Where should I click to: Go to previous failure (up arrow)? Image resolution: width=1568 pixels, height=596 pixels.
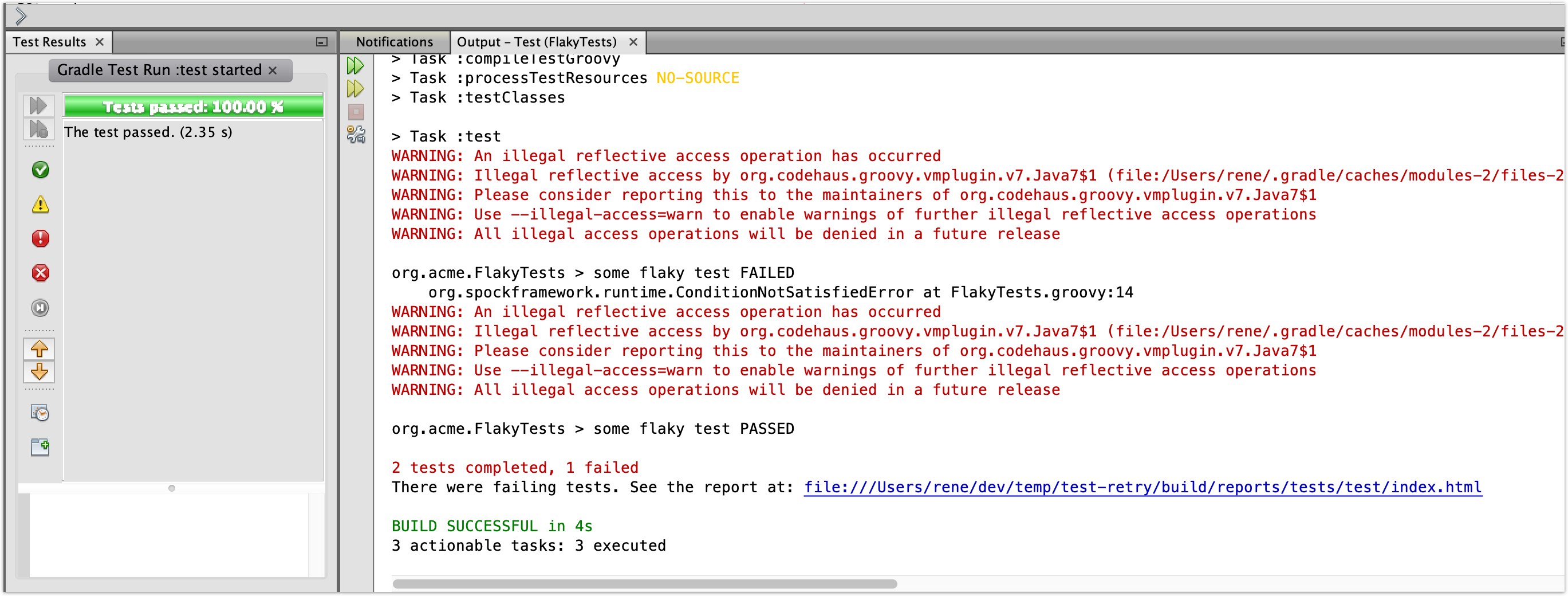tap(39, 349)
